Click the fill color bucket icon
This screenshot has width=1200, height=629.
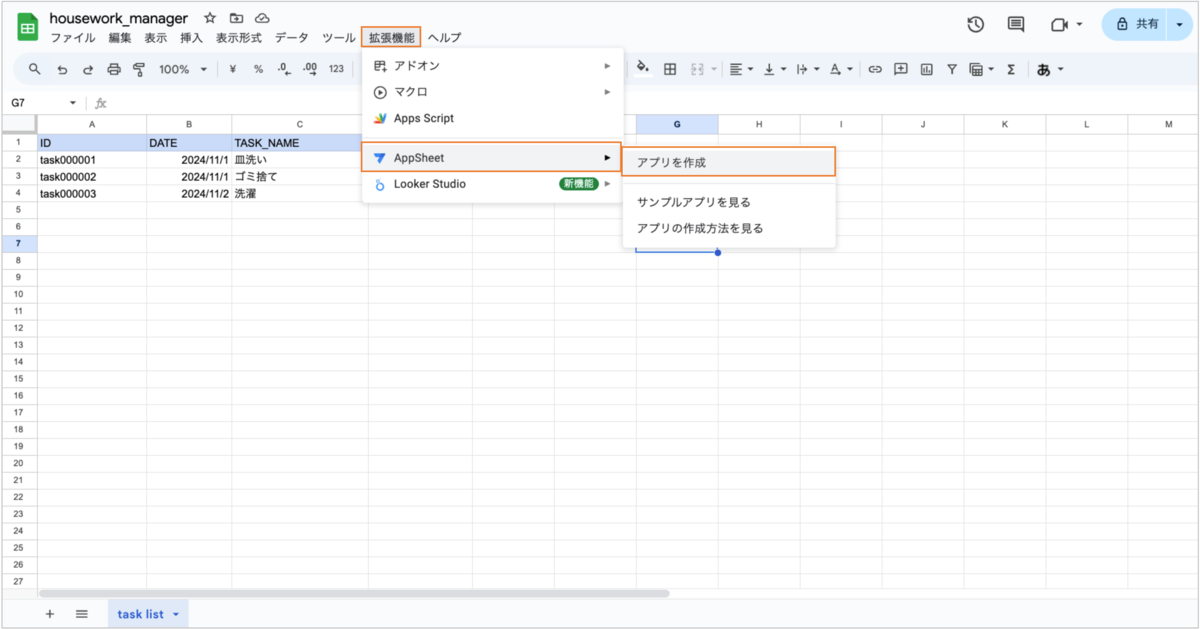[643, 69]
